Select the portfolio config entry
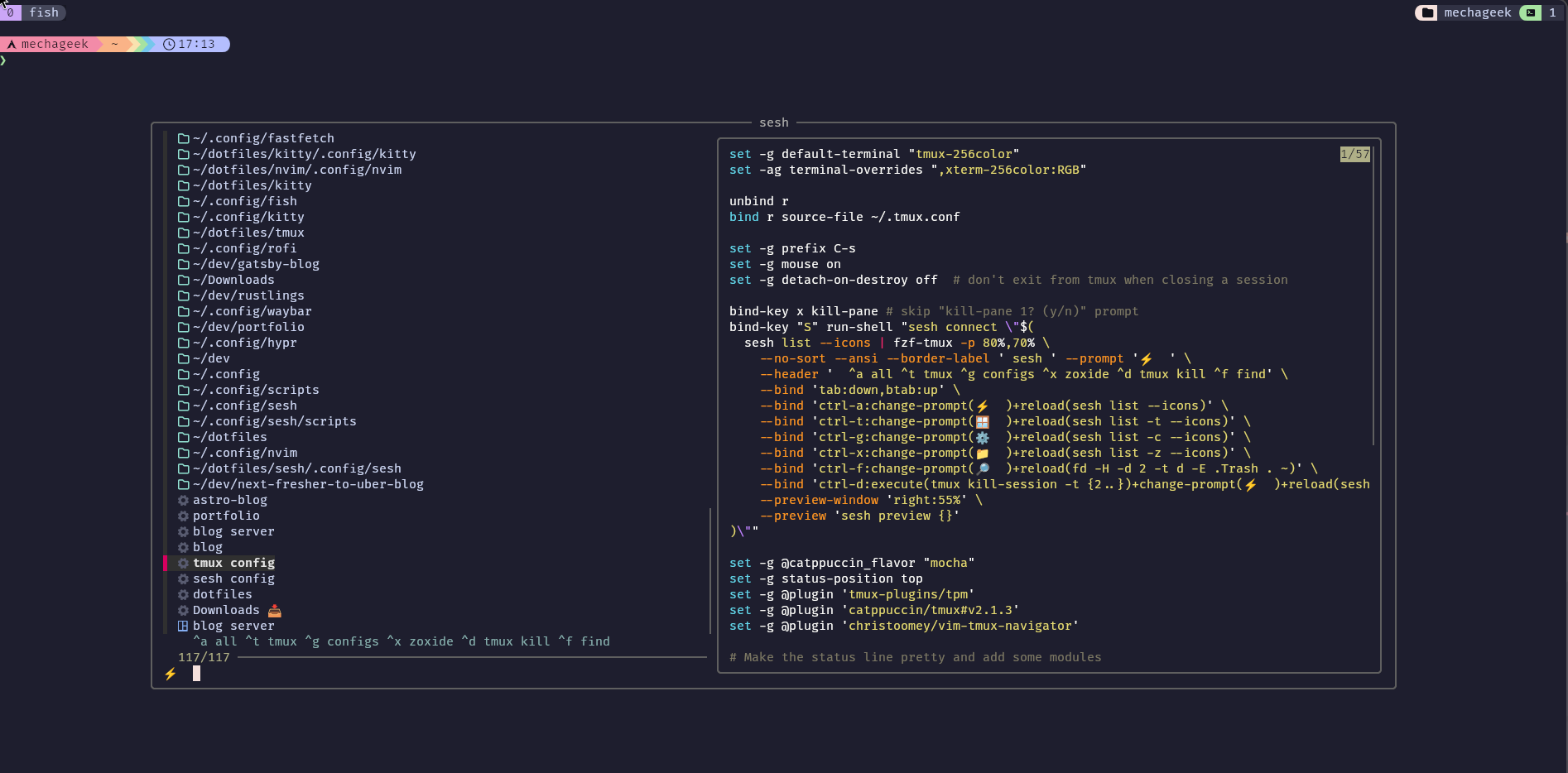The image size is (1568, 773). (219, 516)
